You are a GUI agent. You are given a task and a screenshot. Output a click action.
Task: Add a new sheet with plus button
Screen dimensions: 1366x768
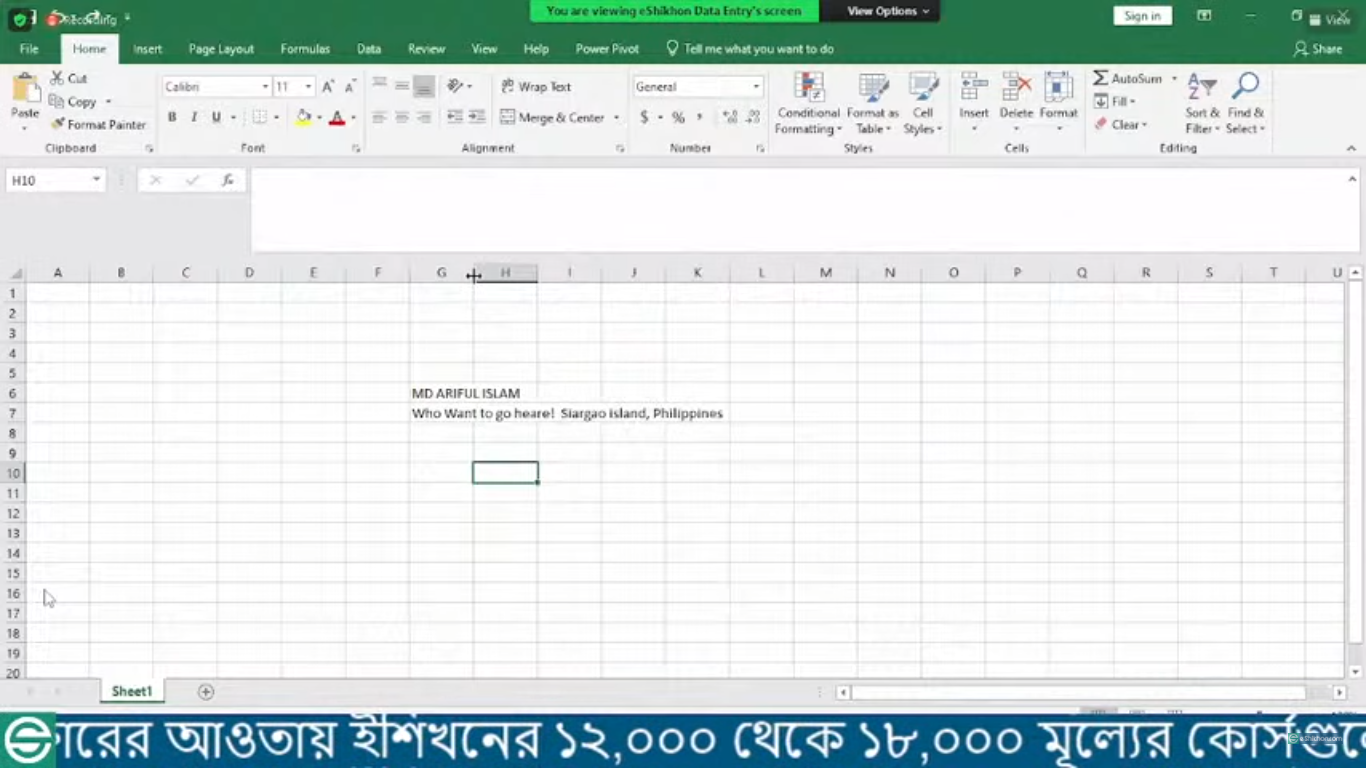[206, 692]
